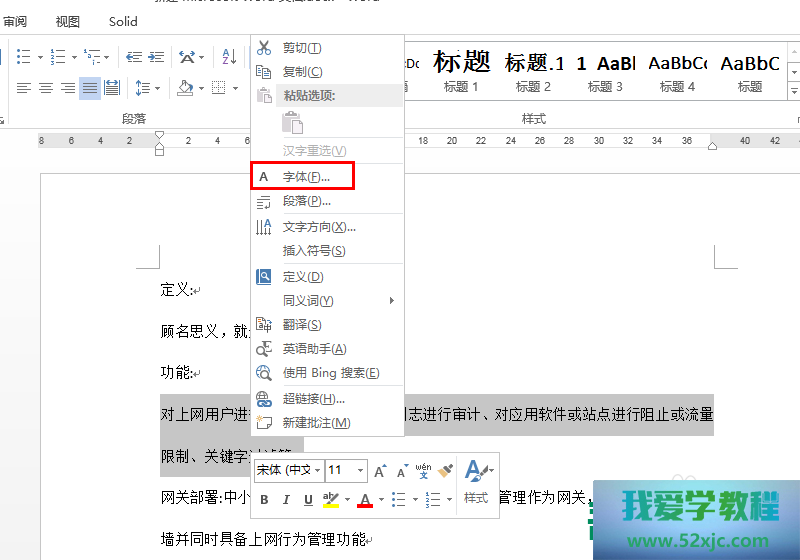This screenshot has width=800, height=560.
Task: Click the Distributed alignment icon
Action: pos(112,88)
